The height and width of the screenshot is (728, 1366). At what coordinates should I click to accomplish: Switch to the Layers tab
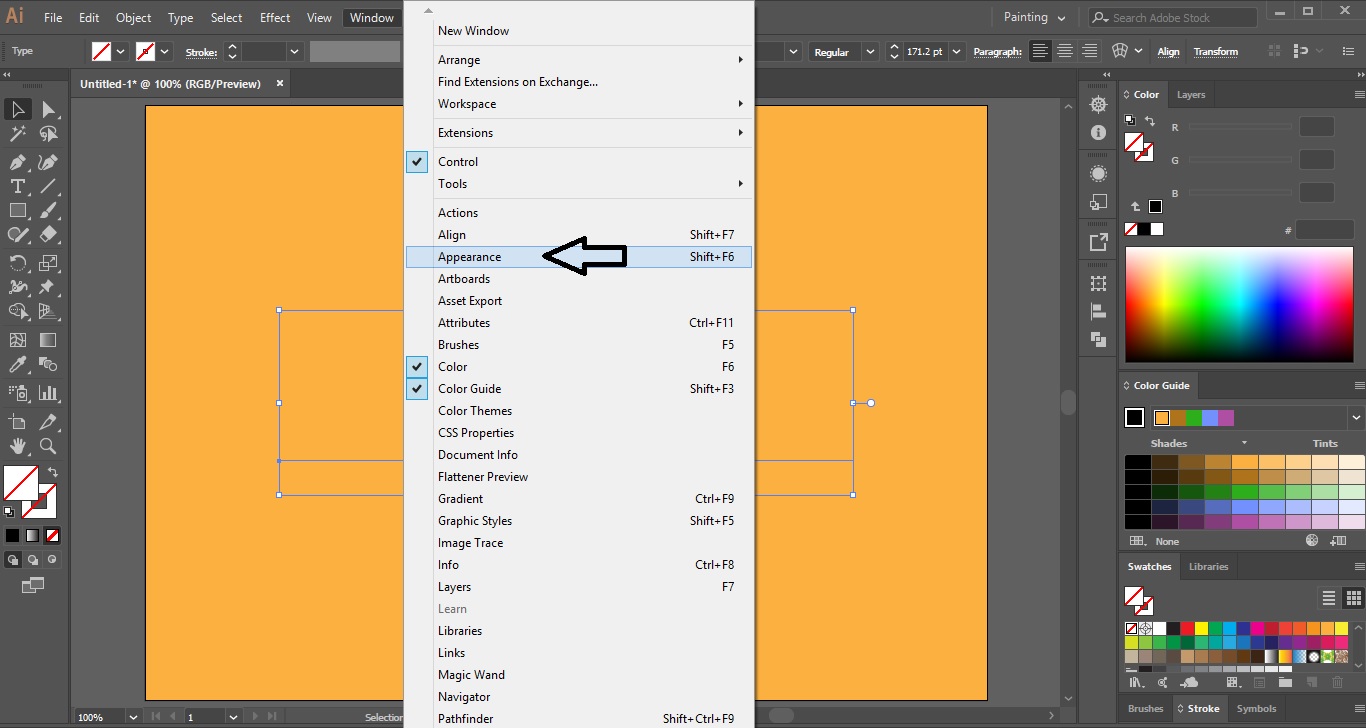(1190, 94)
